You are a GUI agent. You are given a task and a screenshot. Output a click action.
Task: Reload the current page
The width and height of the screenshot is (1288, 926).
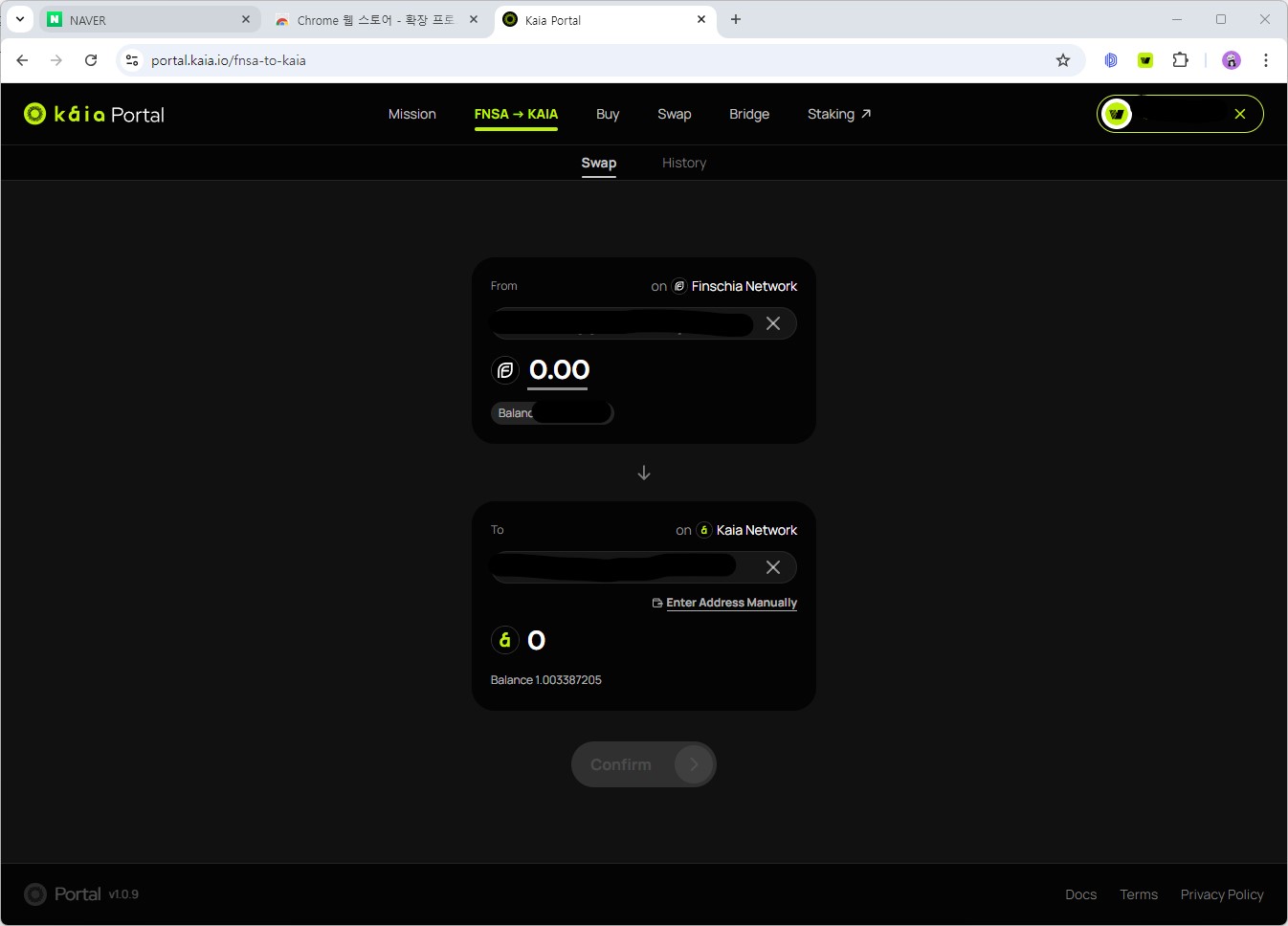pyautogui.click(x=91, y=60)
